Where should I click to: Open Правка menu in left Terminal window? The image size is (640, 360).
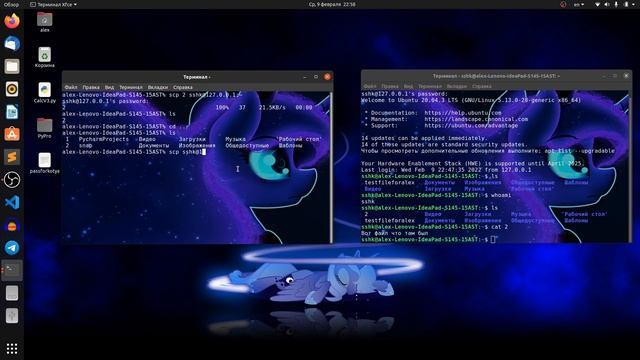(91, 87)
